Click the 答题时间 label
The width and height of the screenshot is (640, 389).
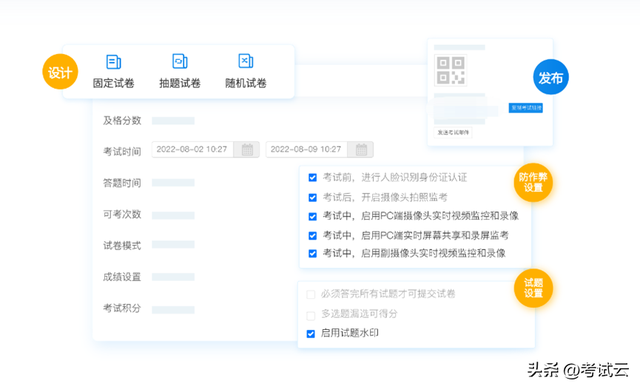122,183
